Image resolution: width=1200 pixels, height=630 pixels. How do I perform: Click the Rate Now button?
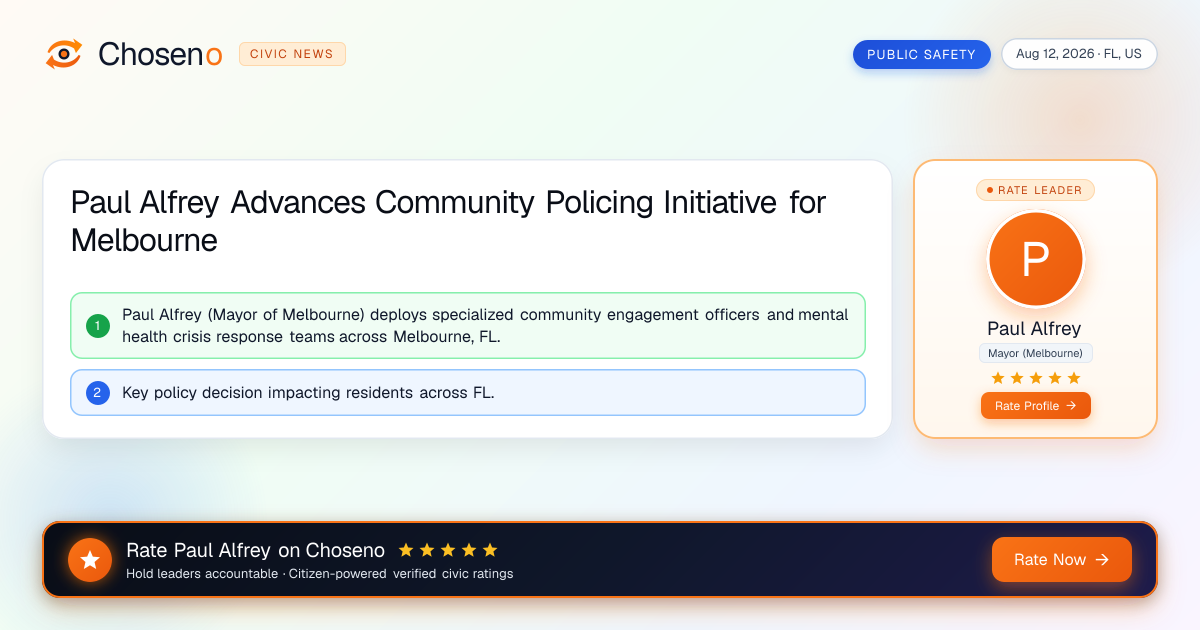pyautogui.click(x=1061, y=559)
